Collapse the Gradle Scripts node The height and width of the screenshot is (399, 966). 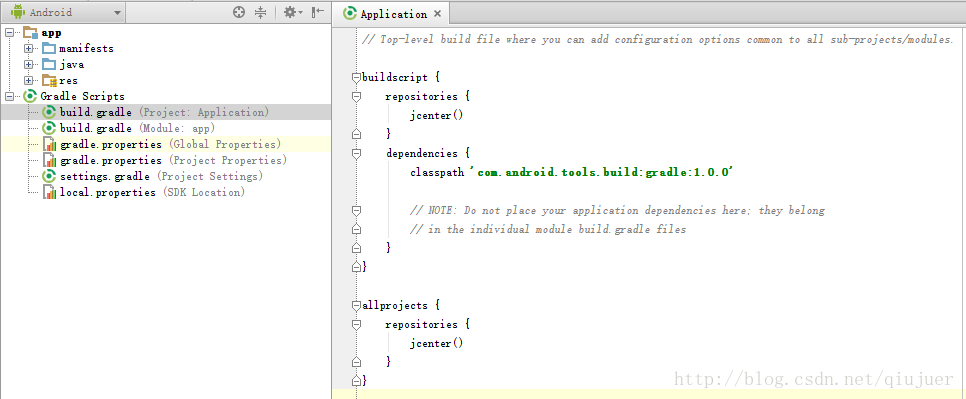[9, 96]
